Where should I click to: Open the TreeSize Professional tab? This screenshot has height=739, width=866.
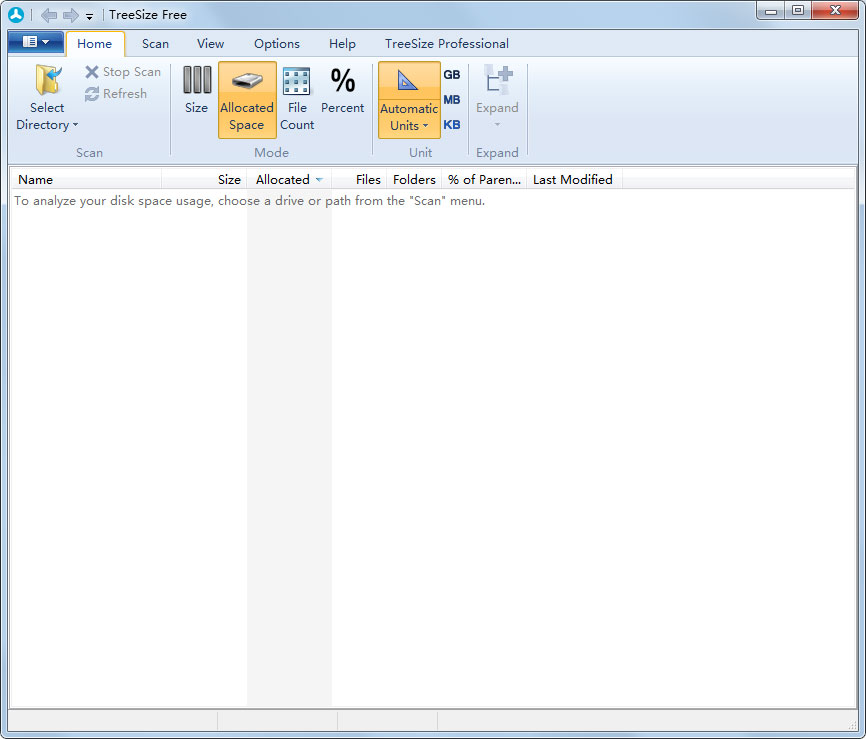[x=446, y=44]
